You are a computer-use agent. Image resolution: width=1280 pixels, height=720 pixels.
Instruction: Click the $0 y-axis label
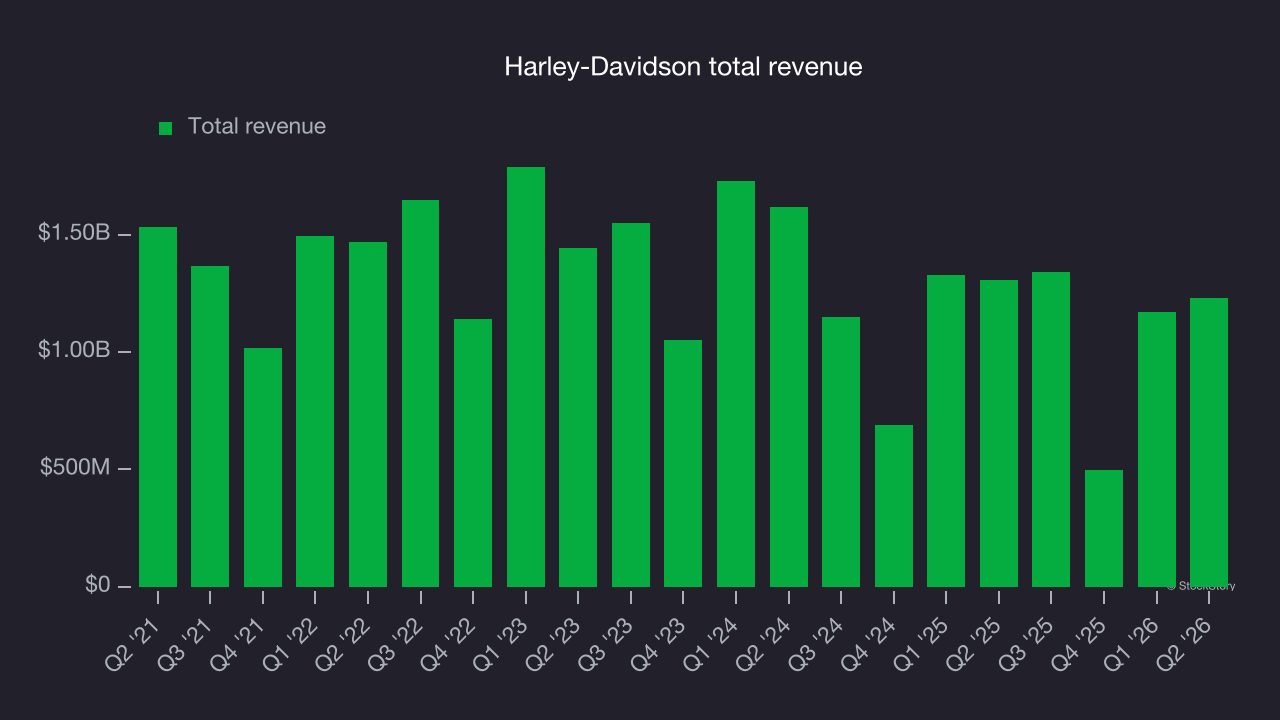(97, 585)
